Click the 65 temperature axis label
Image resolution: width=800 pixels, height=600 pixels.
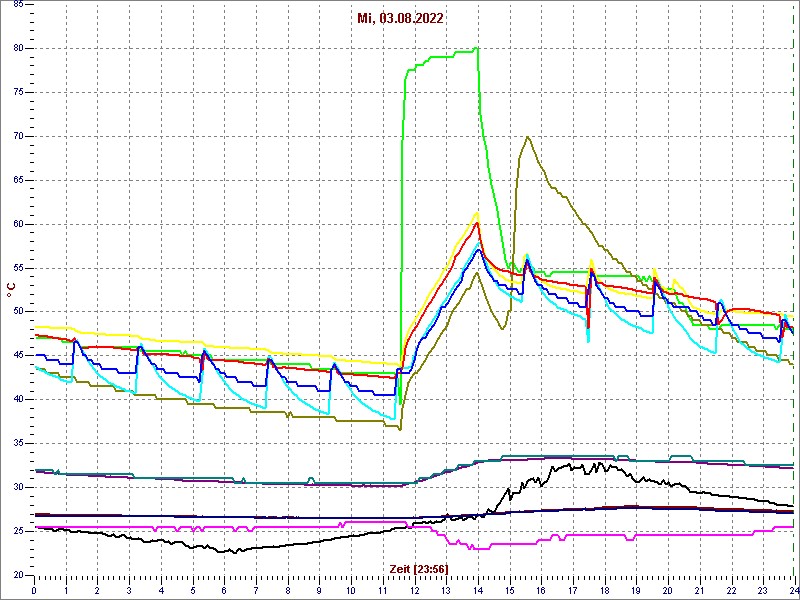pyautogui.click(x=18, y=180)
